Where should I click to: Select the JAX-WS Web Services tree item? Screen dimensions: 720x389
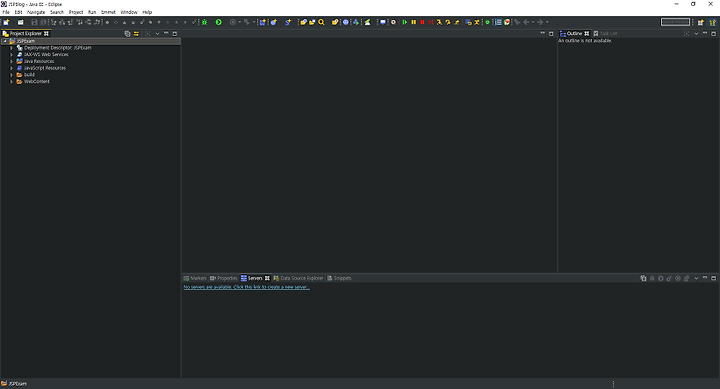(x=46, y=54)
